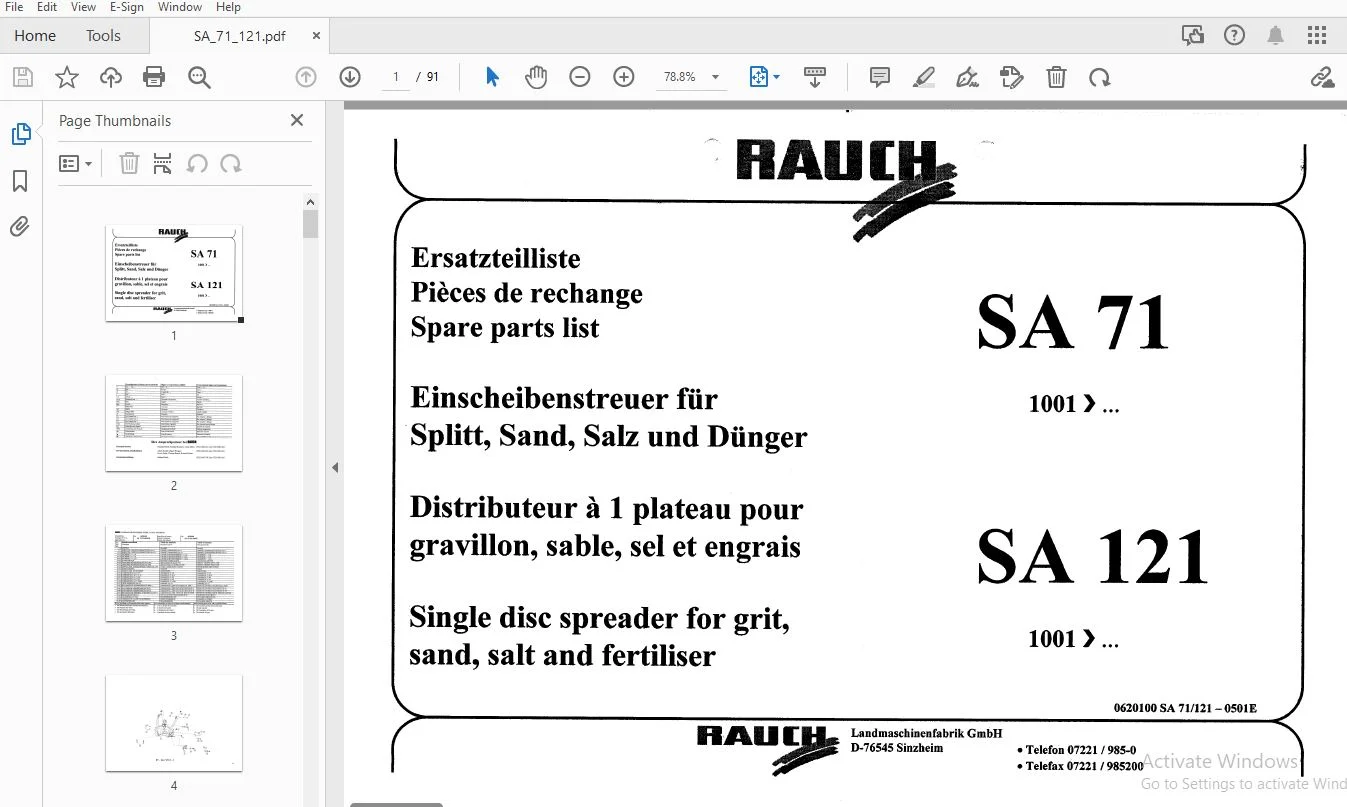
Task: Click the thumbnails panel scrollbar
Action: click(311, 223)
